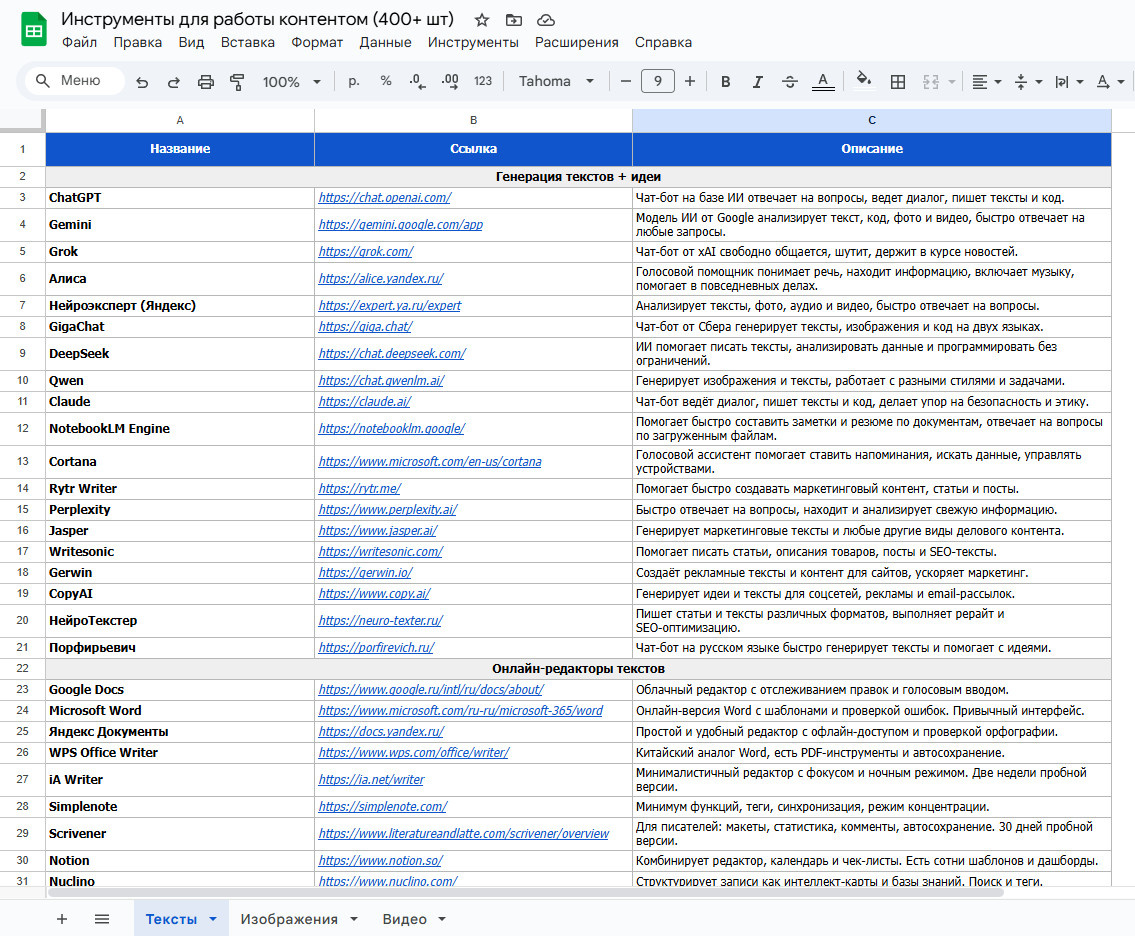Open the gemini.google.com/app link

point(400,224)
